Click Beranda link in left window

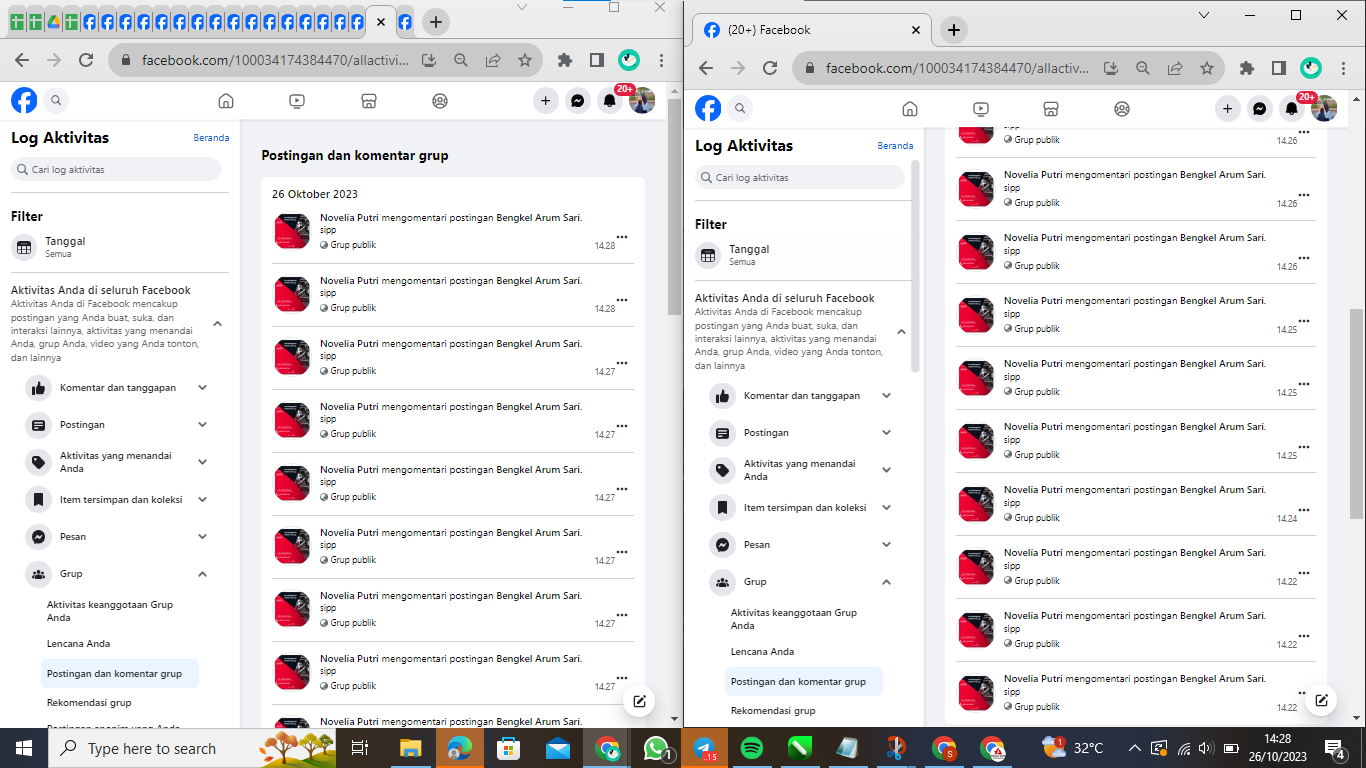click(211, 138)
